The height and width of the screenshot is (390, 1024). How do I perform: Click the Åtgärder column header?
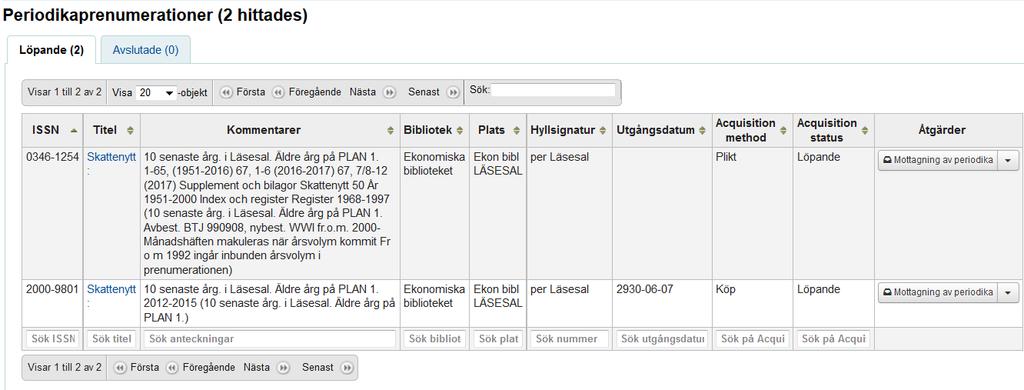point(948,130)
